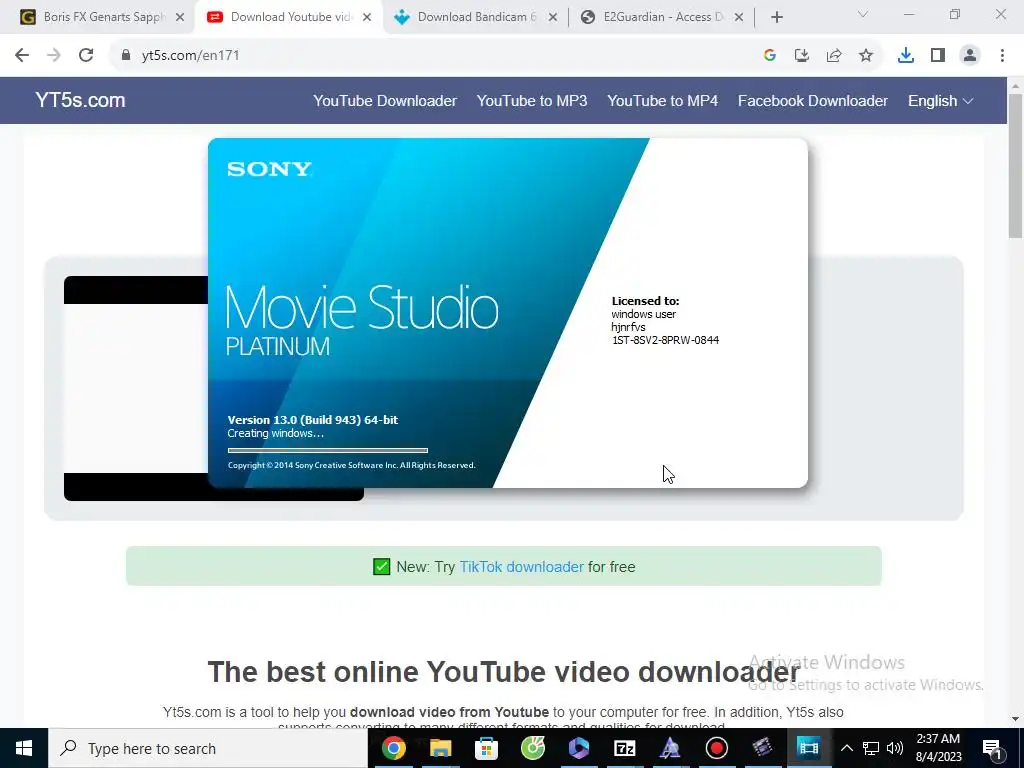Close the Boris FX Genarts tab

(x=180, y=18)
